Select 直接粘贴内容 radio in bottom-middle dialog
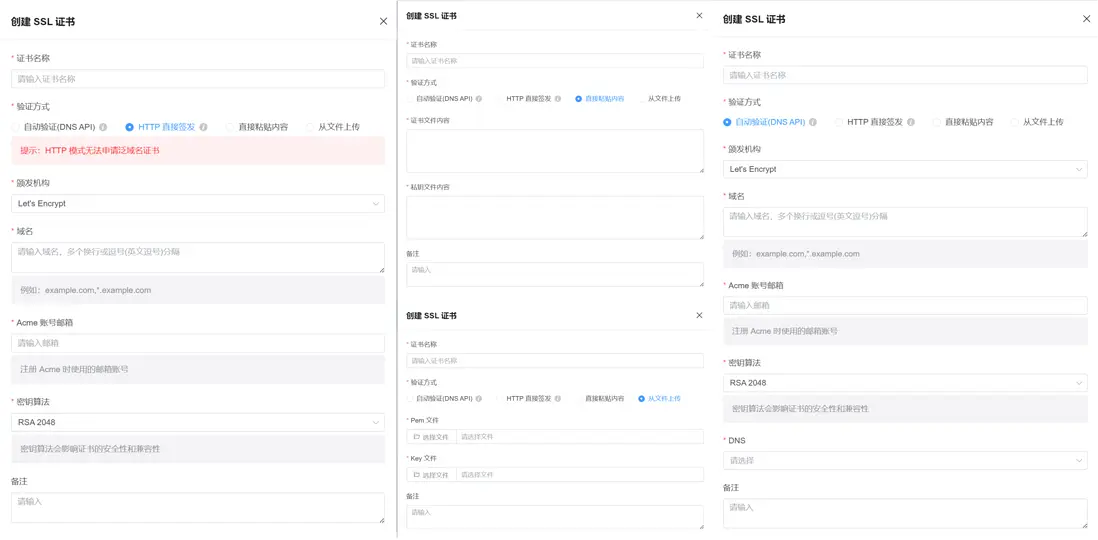This screenshot has width=1098, height=540. coord(578,399)
